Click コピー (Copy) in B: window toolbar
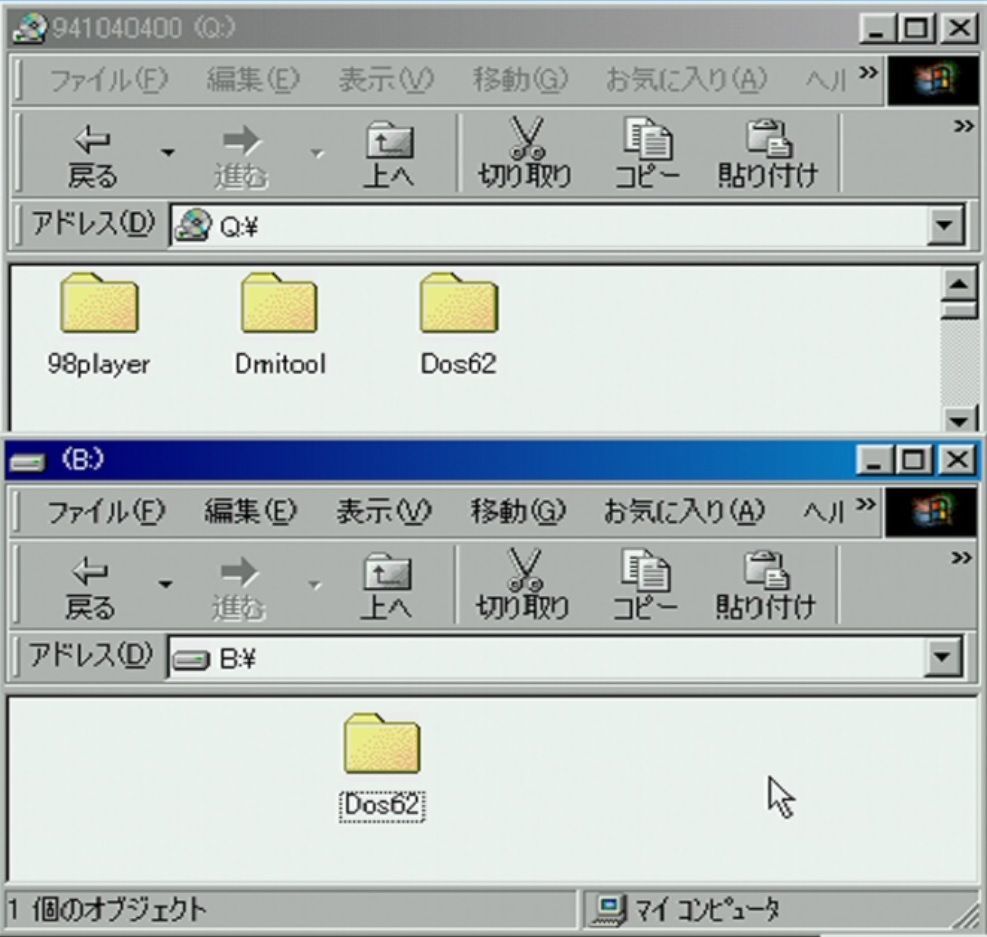987x937 pixels. 645,585
